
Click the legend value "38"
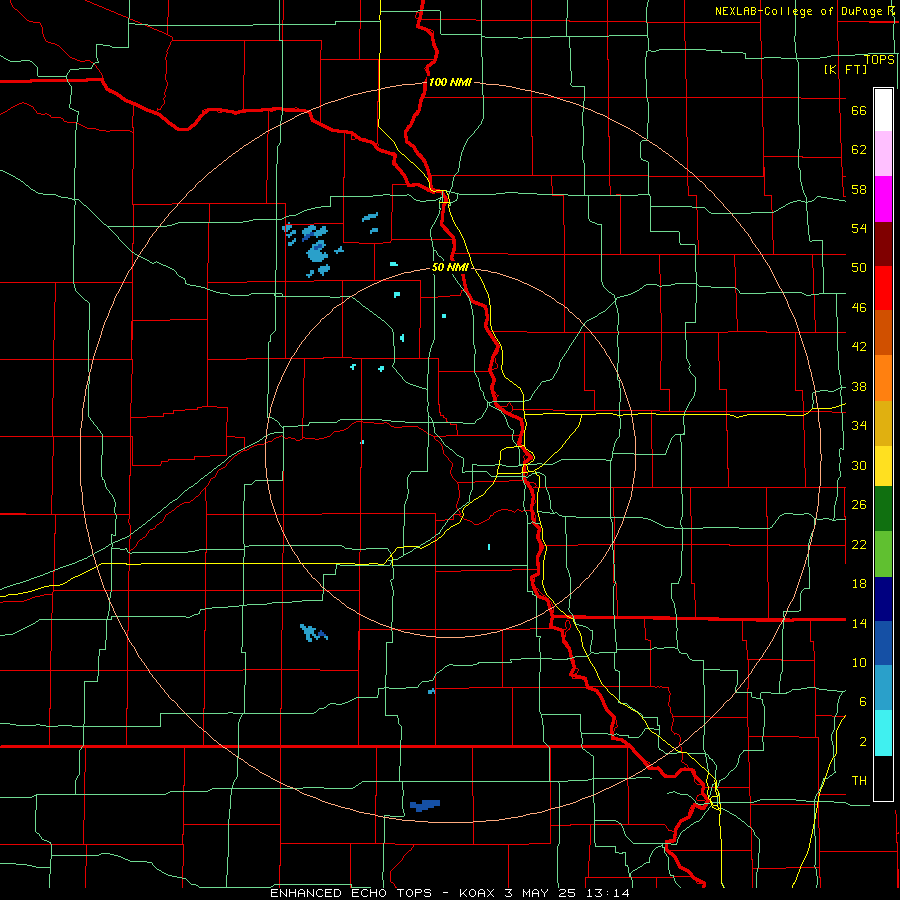(859, 387)
